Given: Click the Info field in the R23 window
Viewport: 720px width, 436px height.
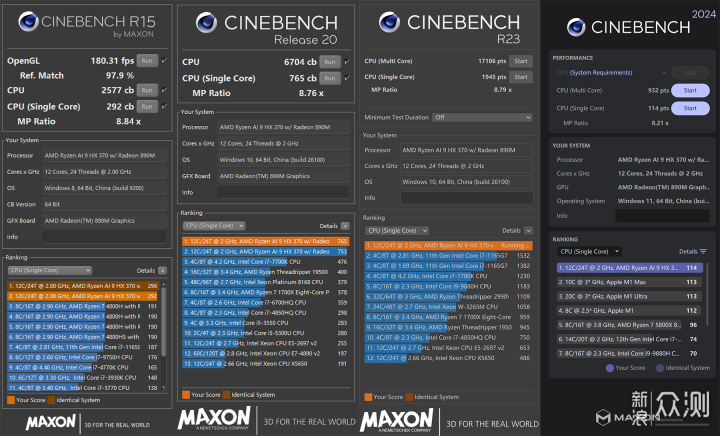Looking at the screenshot, I should 467,198.
